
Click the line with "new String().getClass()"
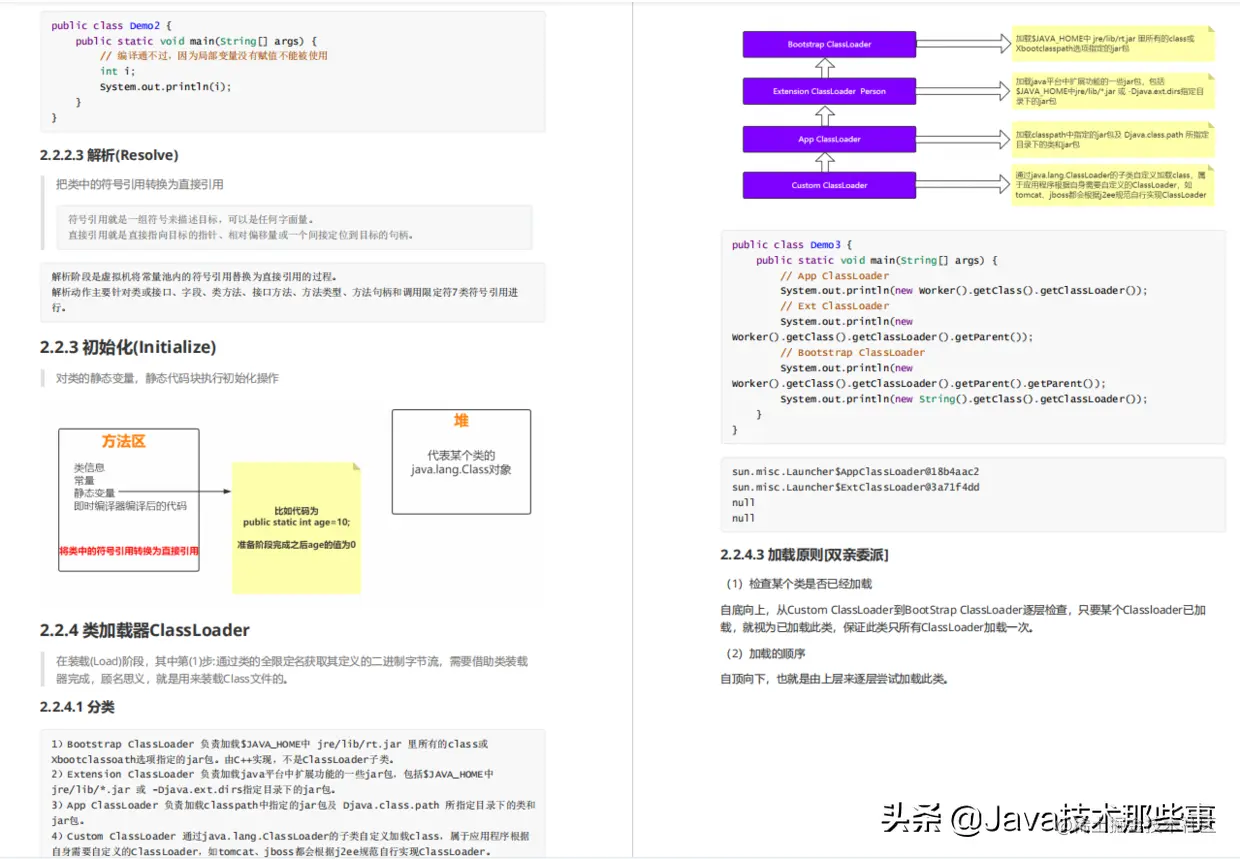[x=964, y=399]
